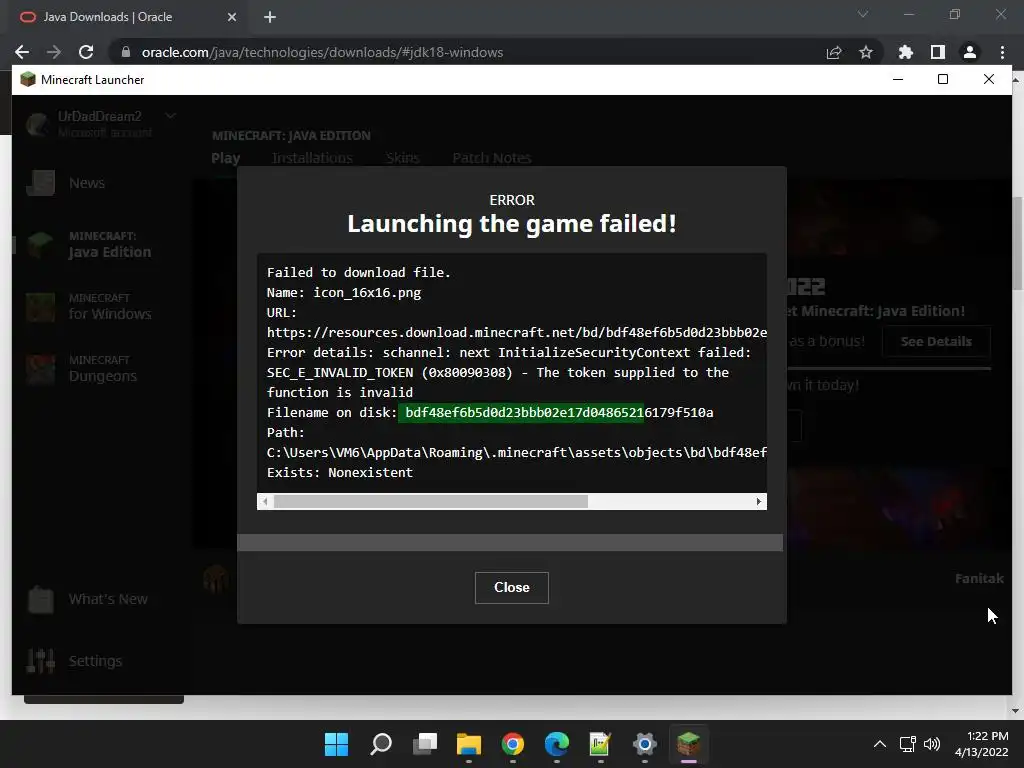Select Minecraft Java Edition in sidebar
The image size is (1024, 768).
click(89, 245)
